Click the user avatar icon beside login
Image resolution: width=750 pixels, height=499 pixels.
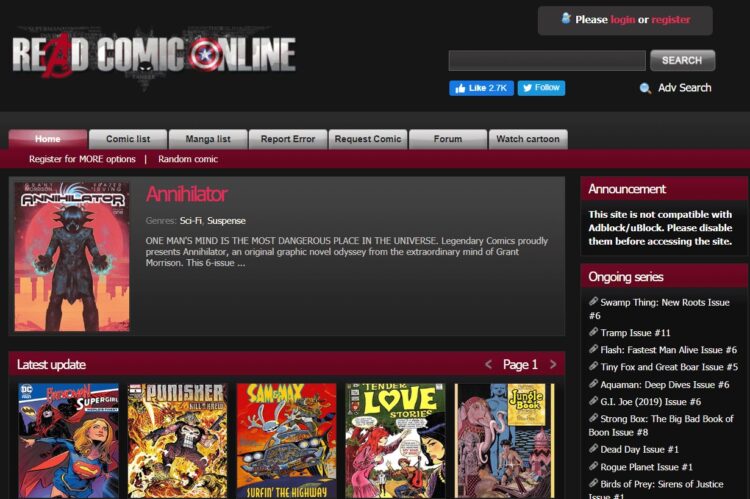point(566,19)
